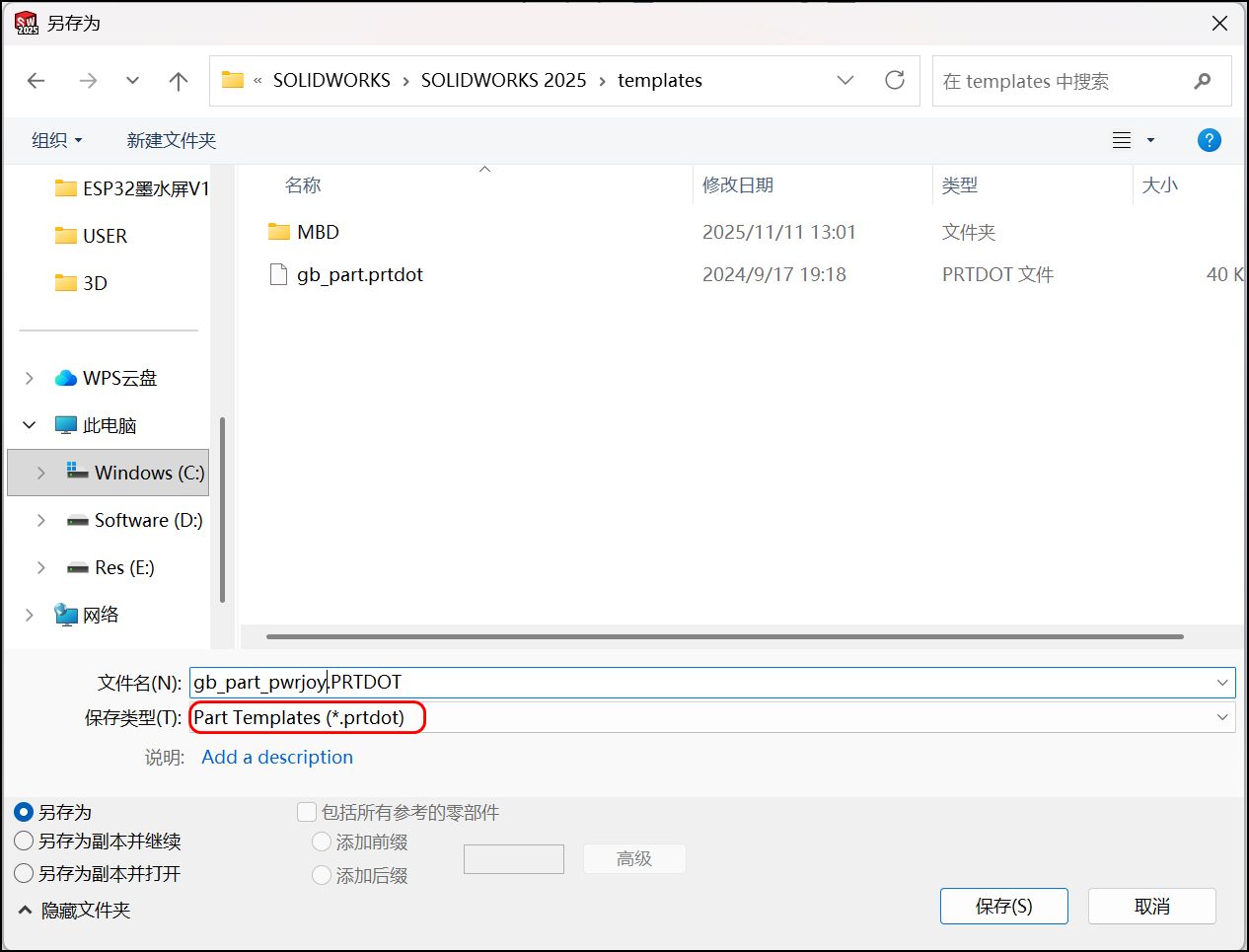The image size is (1249, 952).
Task: Open the 保存类型 Part Templates dropdown
Action: 712,718
